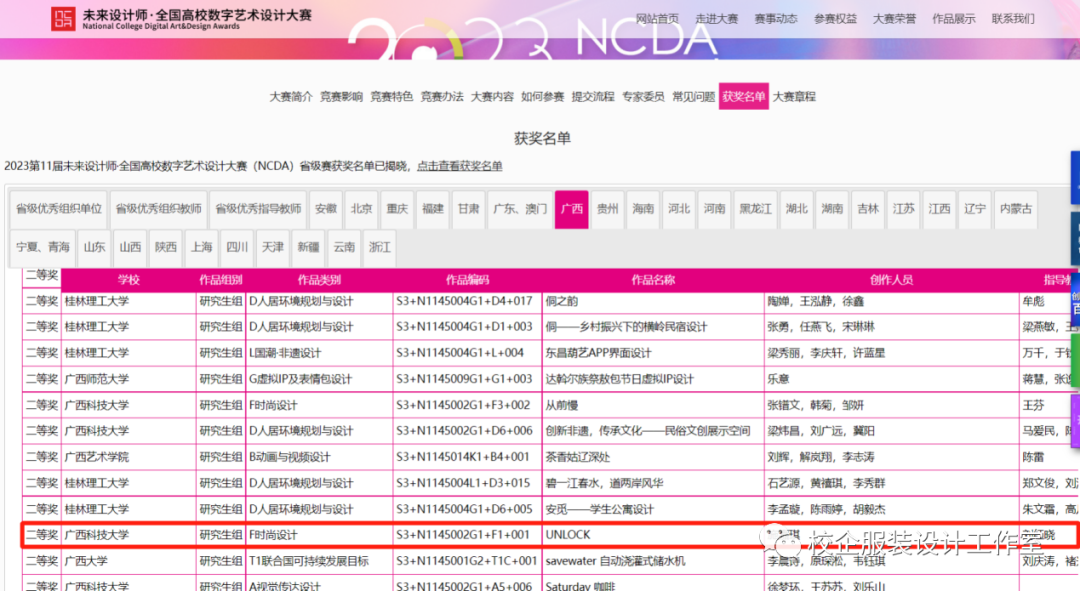Select the 重庆 province tab
This screenshot has width=1080, height=591.
pos(397,209)
